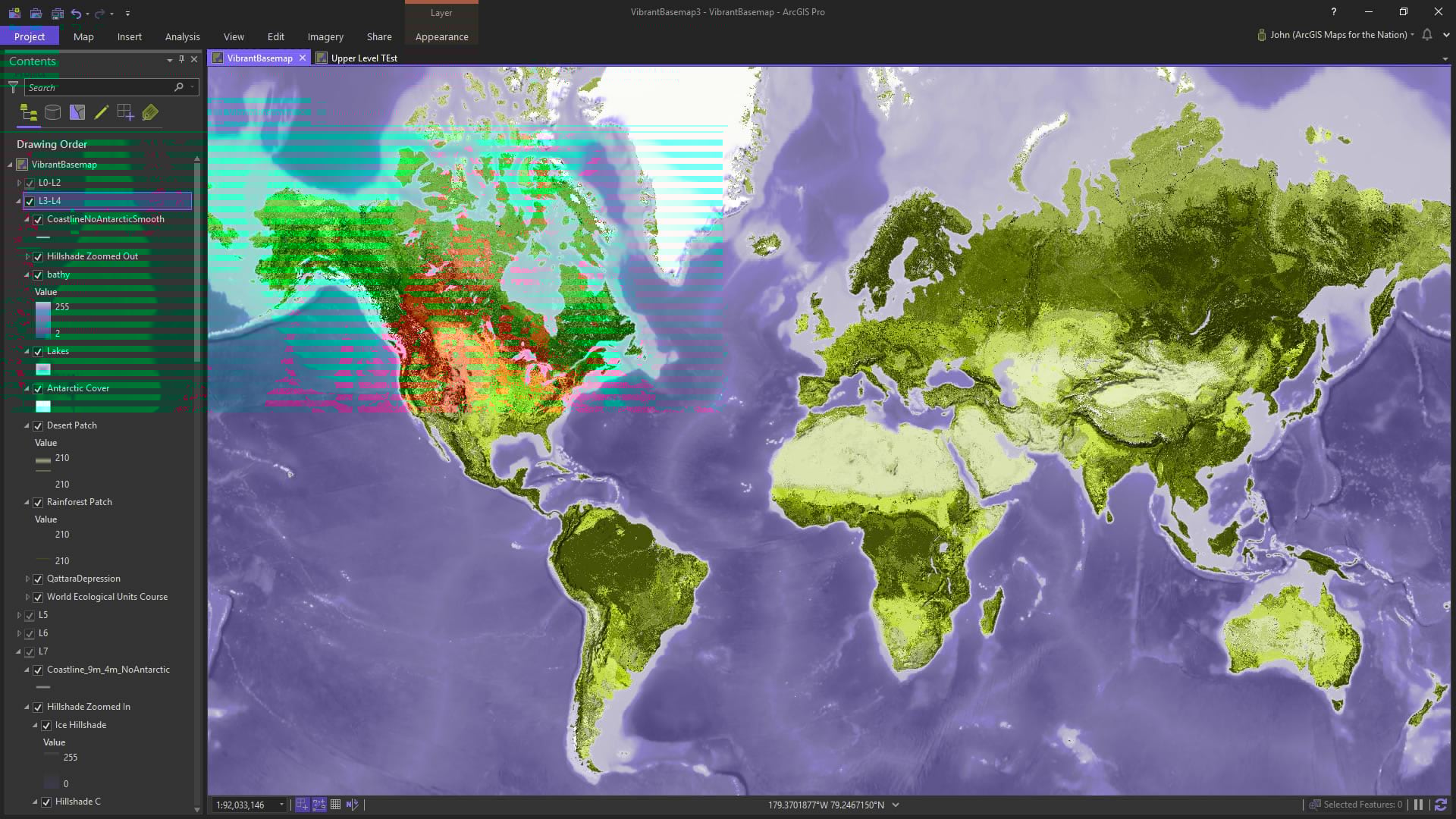This screenshot has height=819, width=1456.
Task: Click the Project button
Action: click(29, 36)
